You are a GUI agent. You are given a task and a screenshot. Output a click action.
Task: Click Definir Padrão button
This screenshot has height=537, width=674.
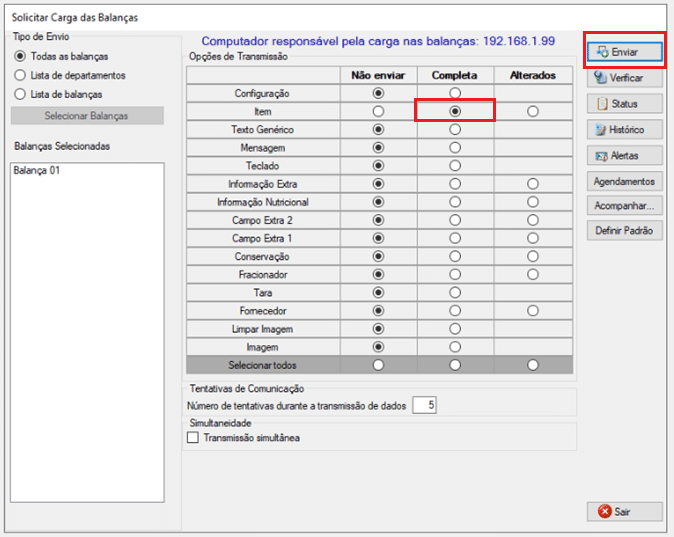pyautogui.click(x=624, y=231)
